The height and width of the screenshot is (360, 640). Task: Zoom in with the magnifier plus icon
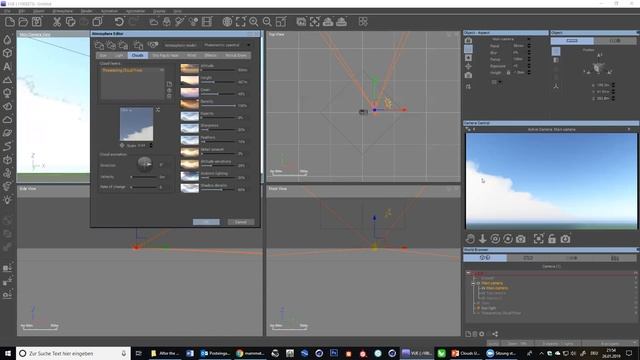pos(254,22)
